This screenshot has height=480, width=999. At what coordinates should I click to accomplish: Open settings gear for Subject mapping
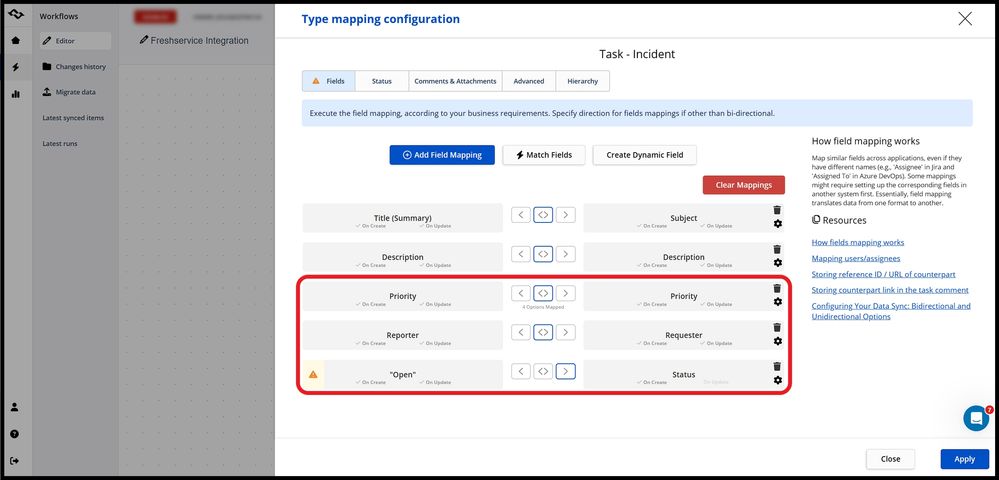(777, 224)
